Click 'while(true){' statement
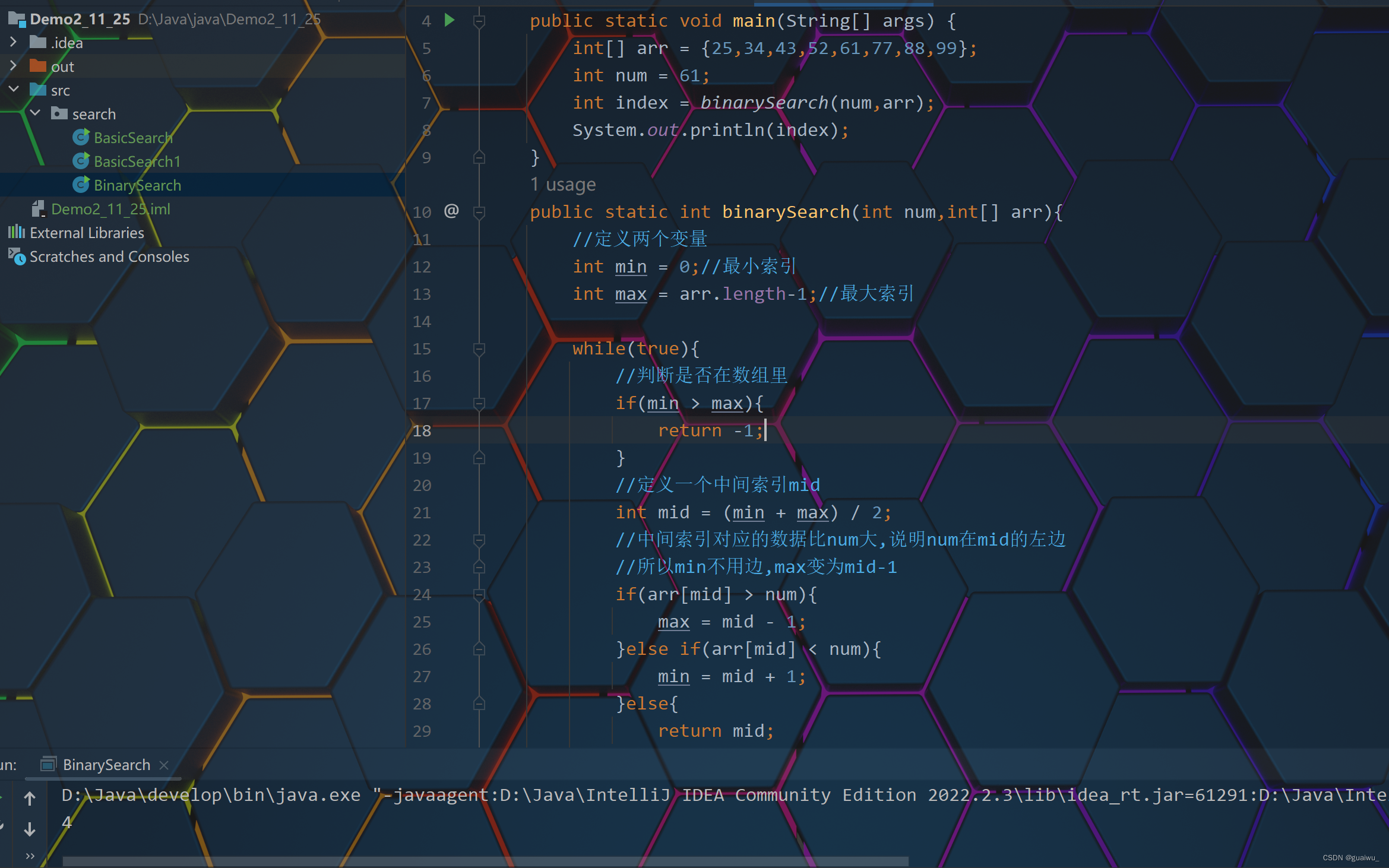The height and width of the screenshot is (868, 1389). [x=636, y=349]
